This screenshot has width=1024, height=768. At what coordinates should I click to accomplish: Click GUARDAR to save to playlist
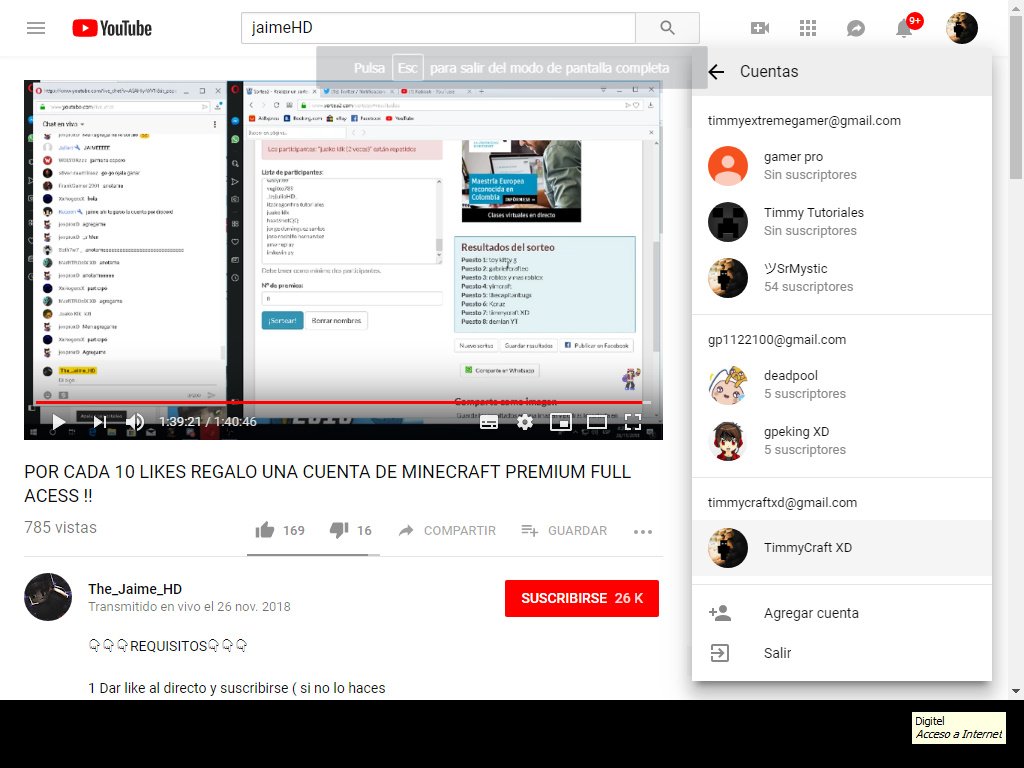(x=564, y=531)
